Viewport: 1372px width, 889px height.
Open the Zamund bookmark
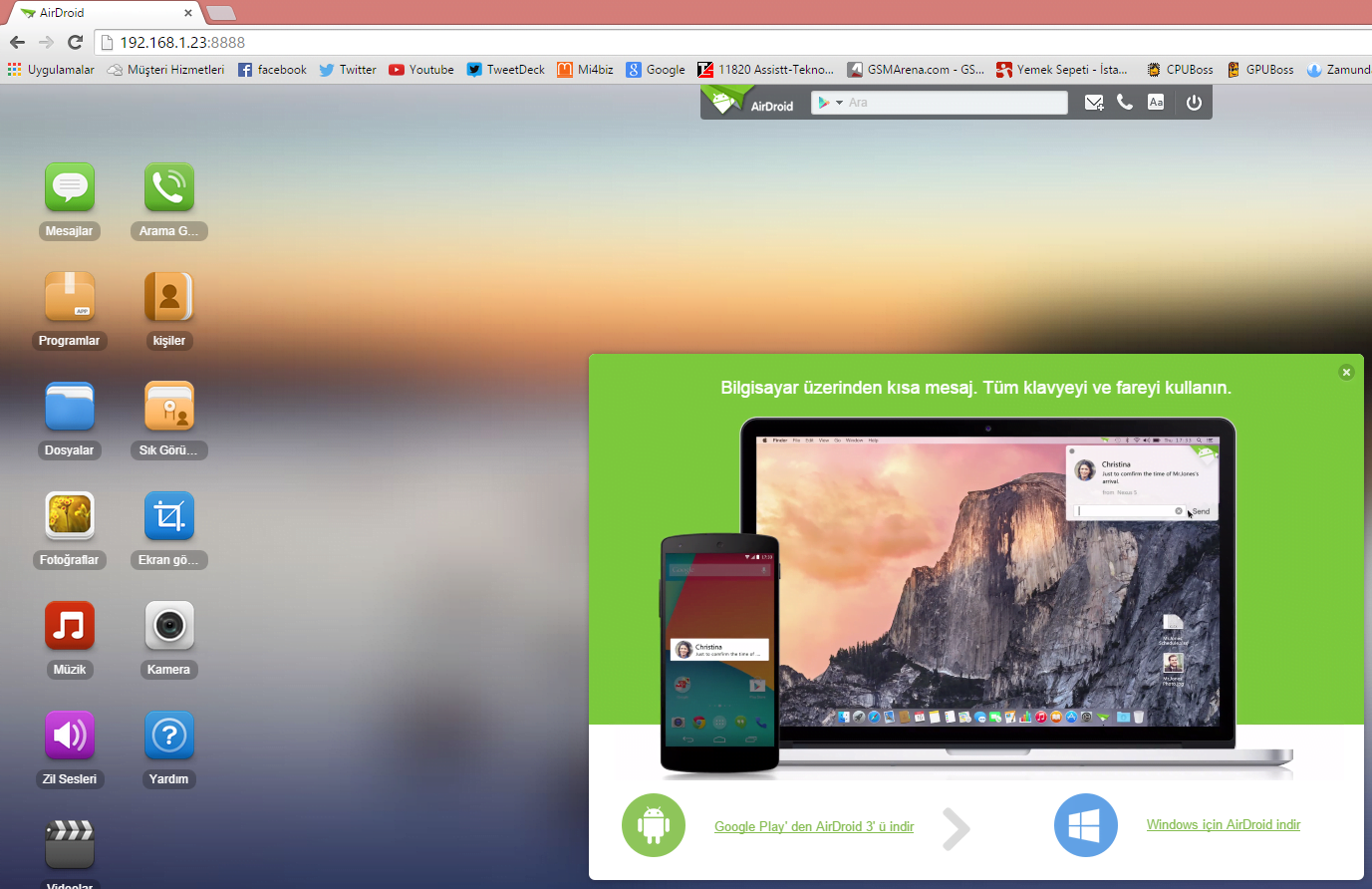1338,70
